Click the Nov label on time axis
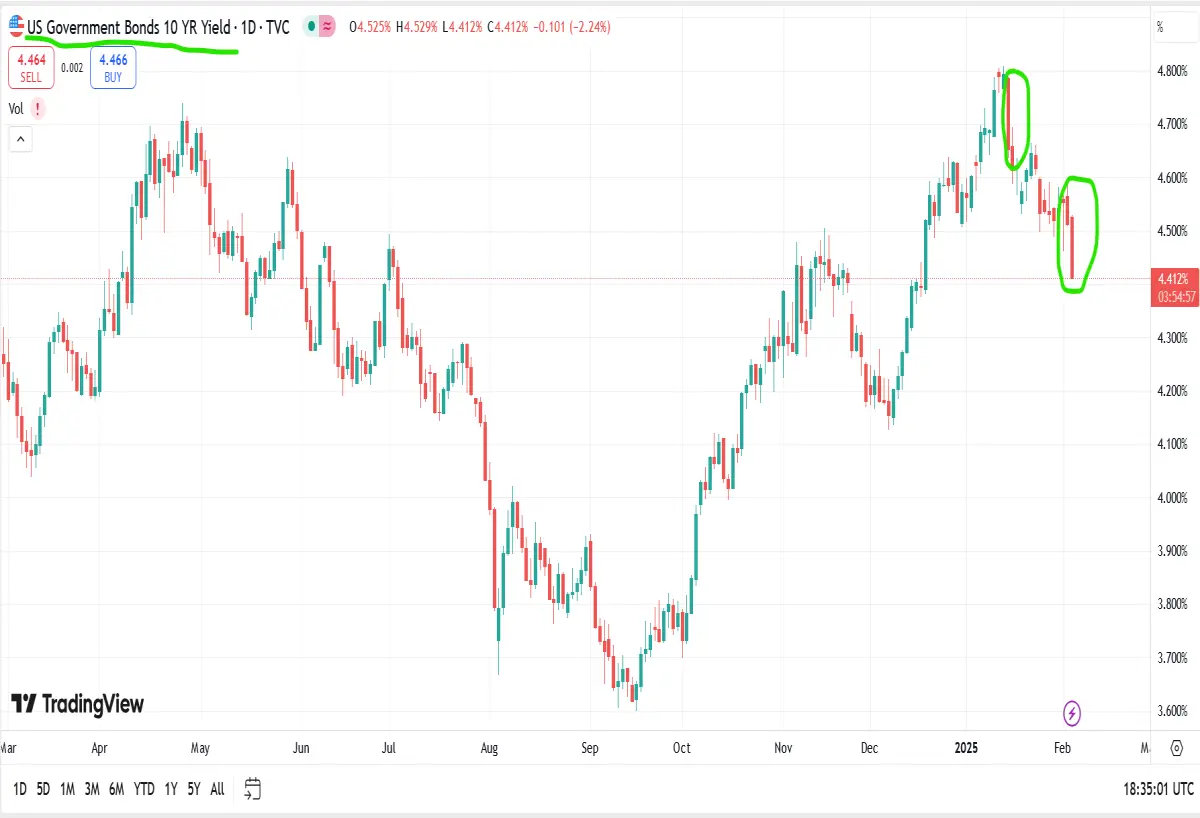 coord(784,748)
